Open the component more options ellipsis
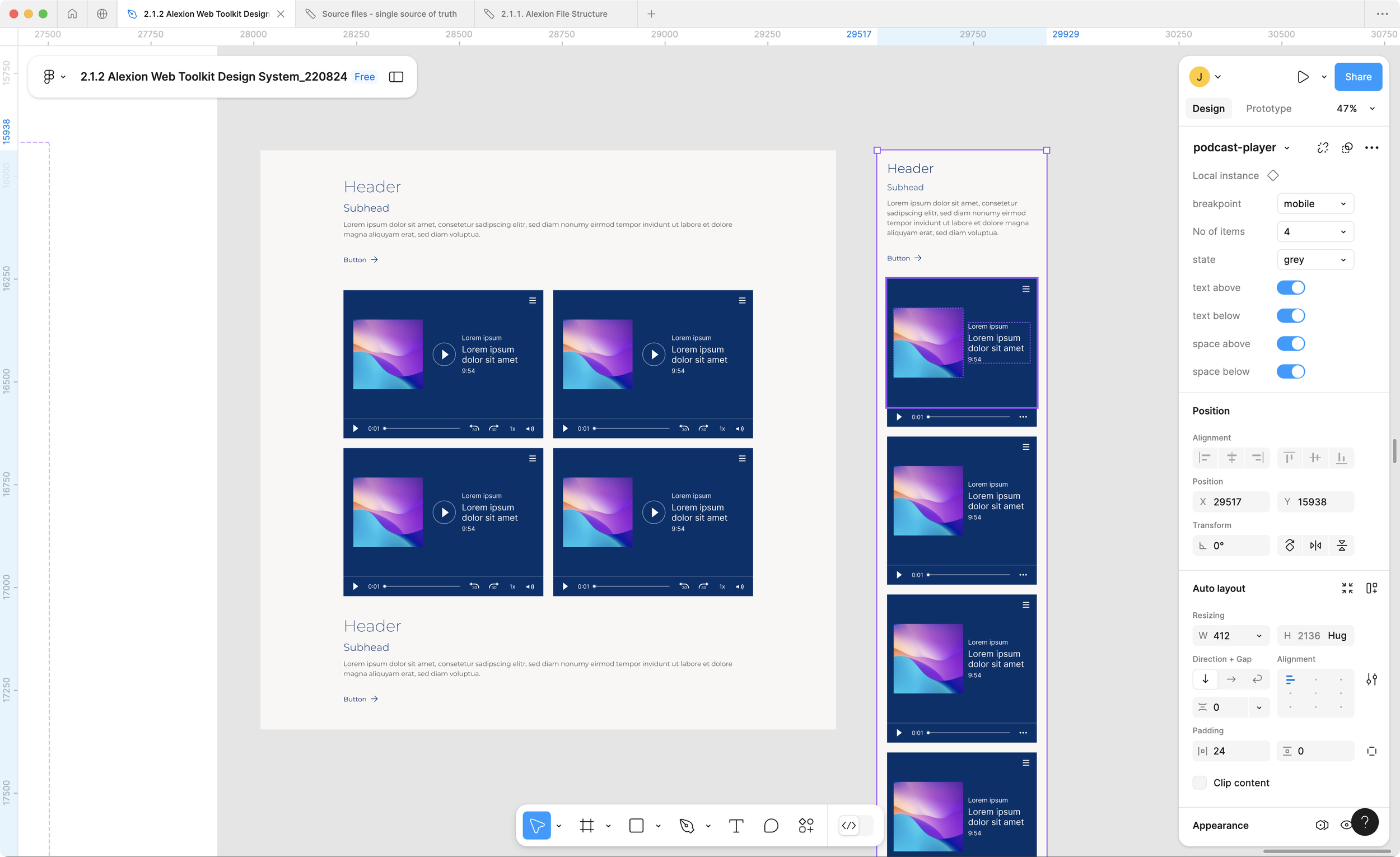The image size is (1400, 857). pyautogui.click(x=1371, y=148)
